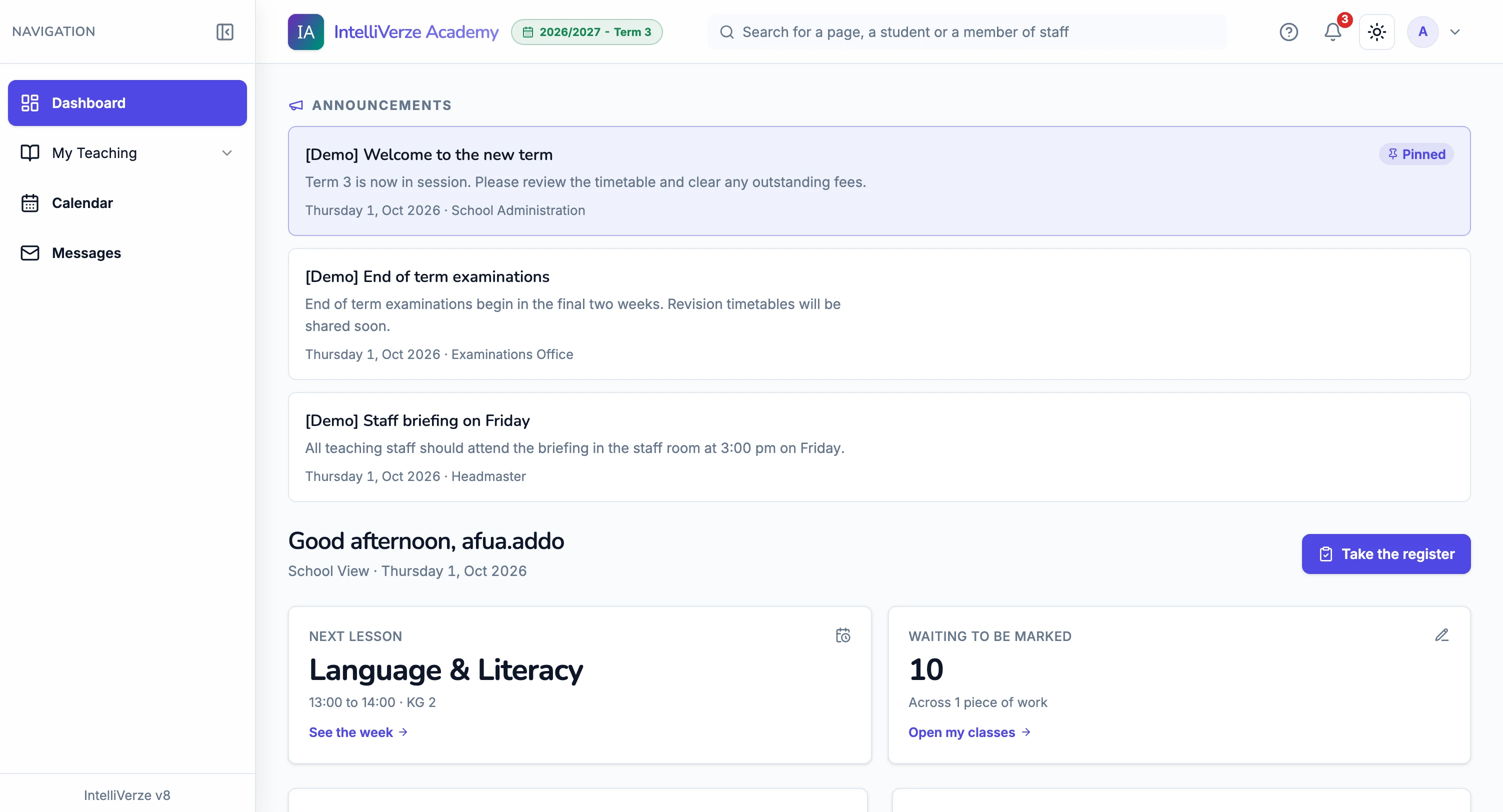
Task: Click IntelliVerze v8 version text
Action: point(127,794)
